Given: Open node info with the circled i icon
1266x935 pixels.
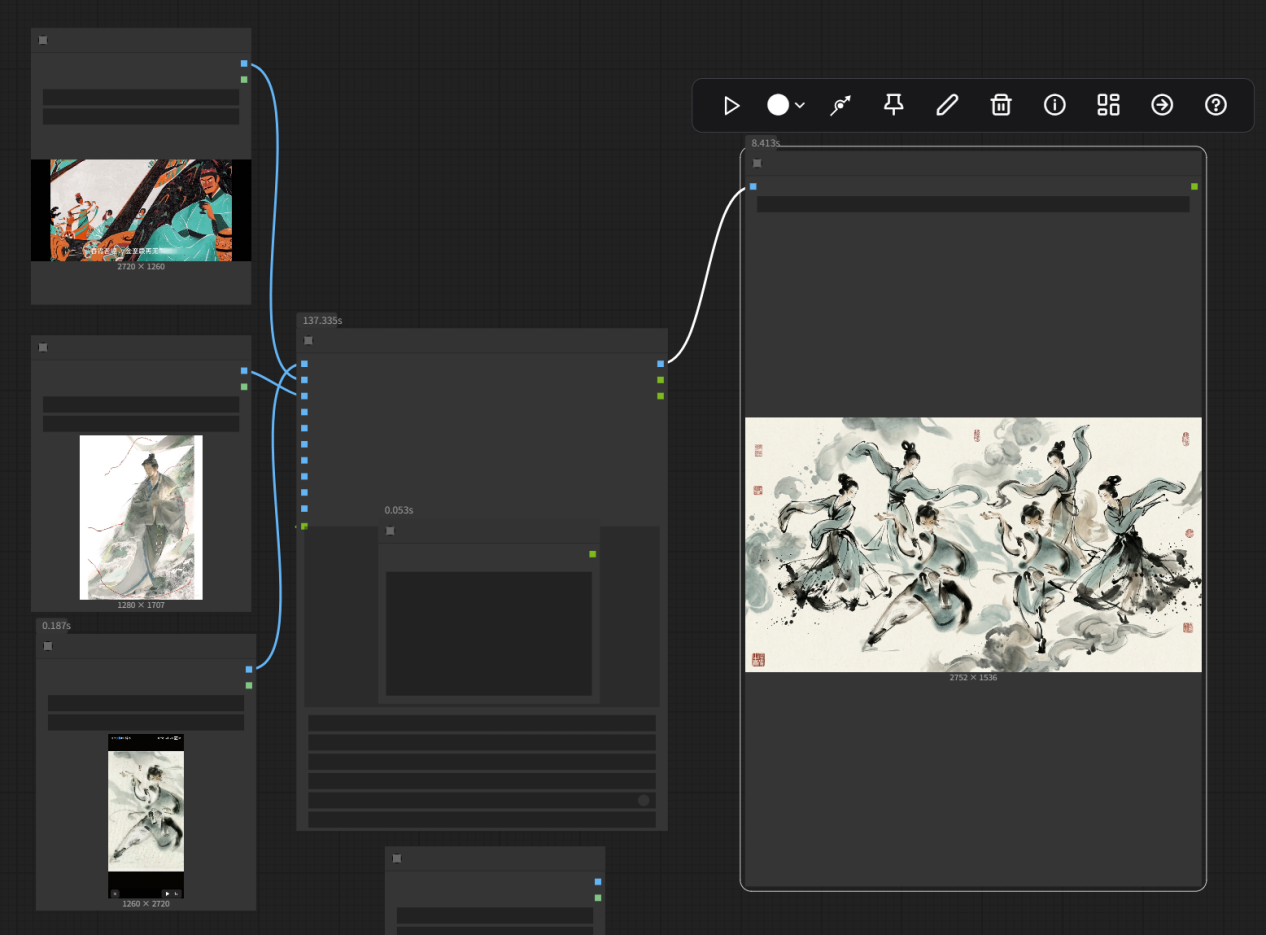Looking at the screenshot, I should tap(1054, 105).
